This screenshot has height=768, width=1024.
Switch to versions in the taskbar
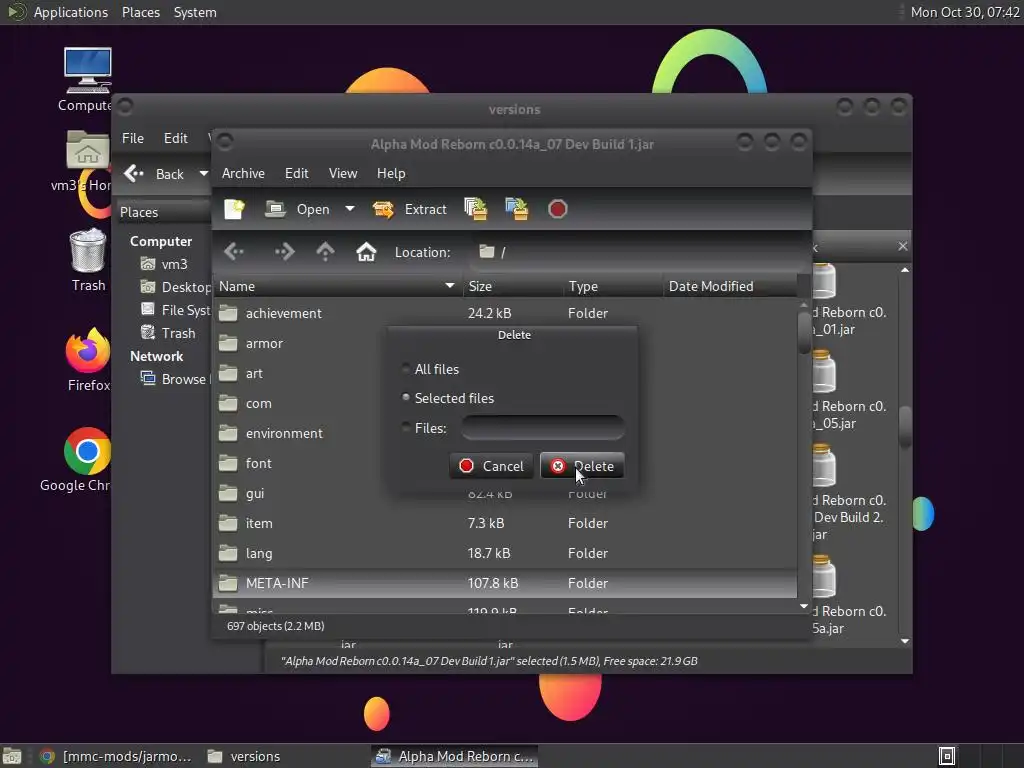coord(244,756)
